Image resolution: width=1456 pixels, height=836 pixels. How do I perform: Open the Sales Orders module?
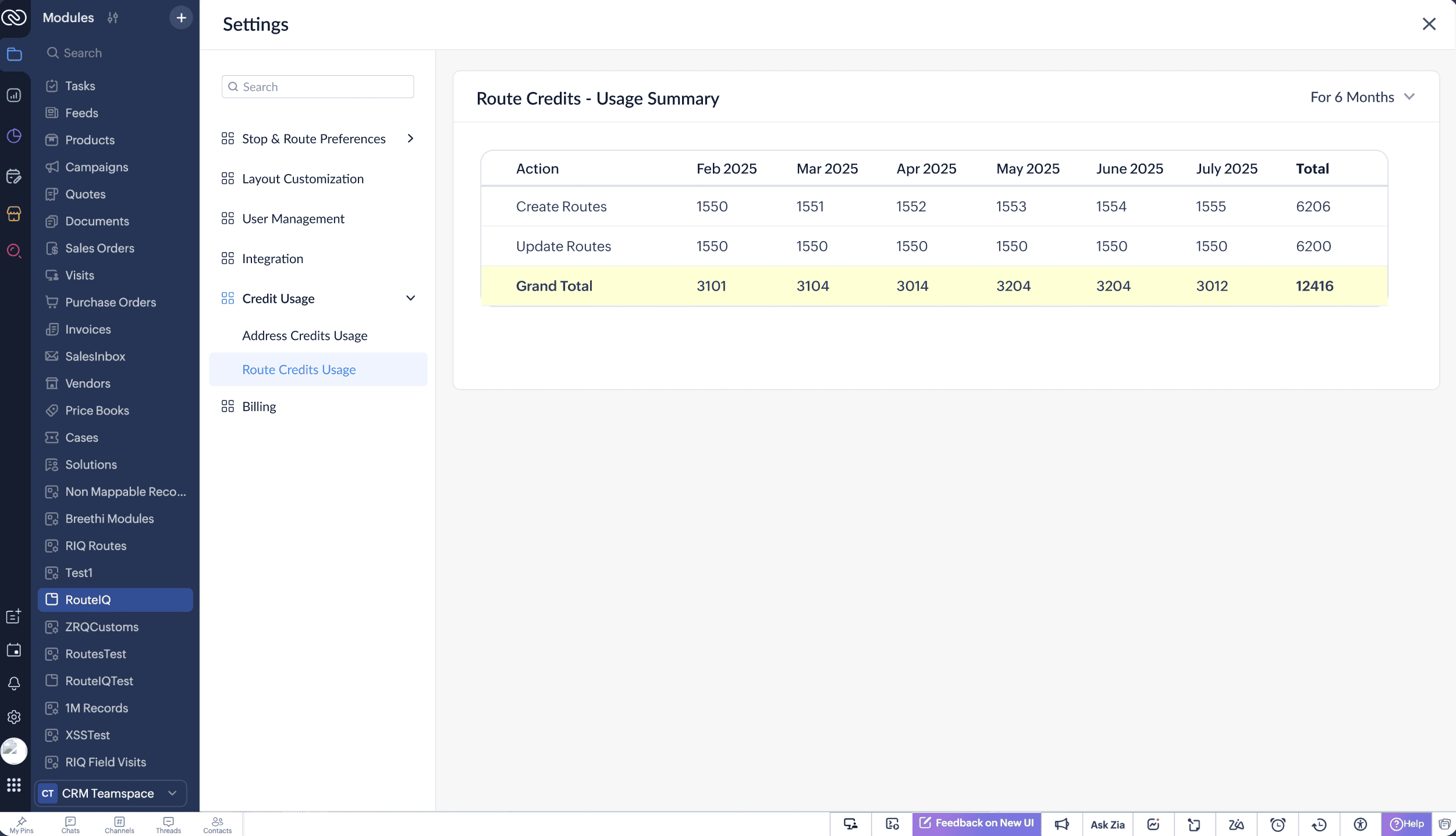click(100, 248)
